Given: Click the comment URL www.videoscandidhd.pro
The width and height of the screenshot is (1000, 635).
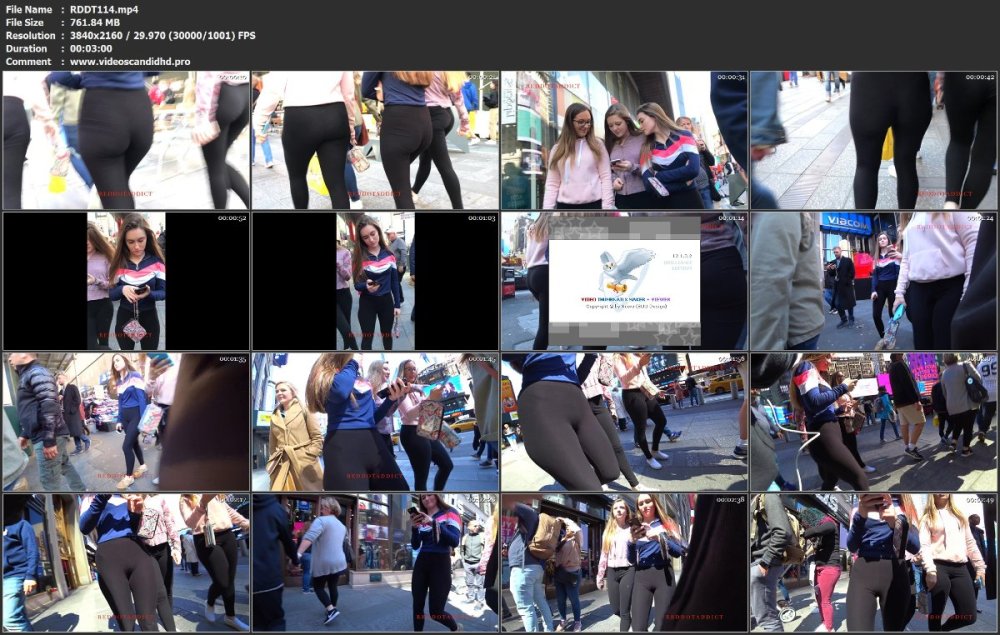Looking at the screenshot, I should (130, 62).
